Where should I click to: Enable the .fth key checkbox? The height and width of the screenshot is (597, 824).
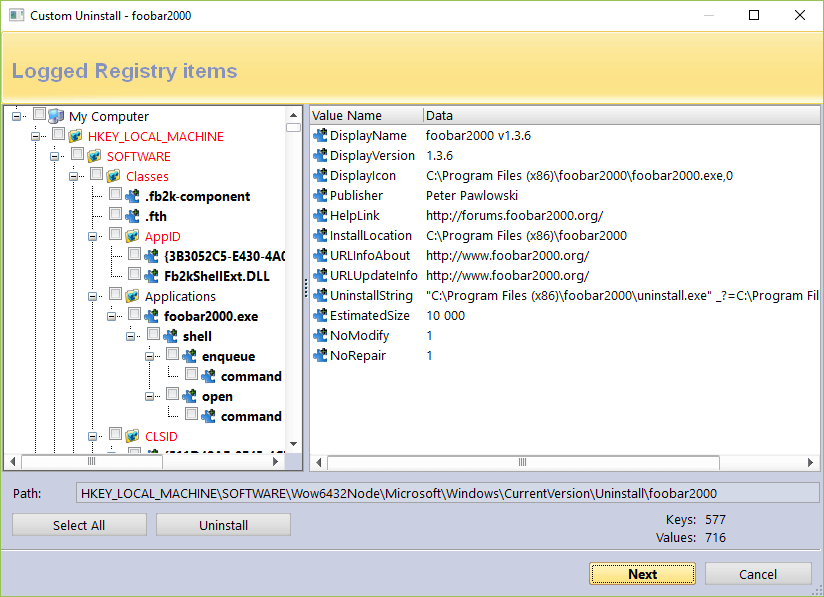(115, 213)
